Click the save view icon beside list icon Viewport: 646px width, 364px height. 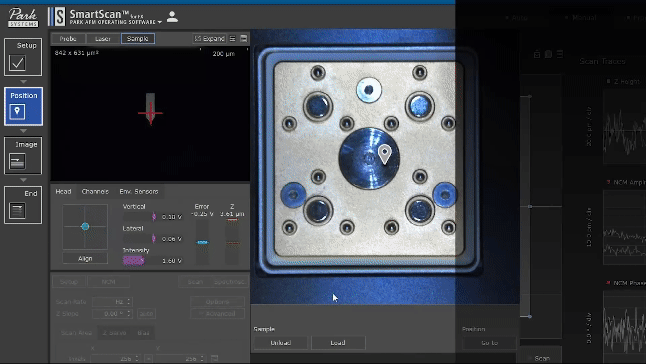(x=243, y=39)
